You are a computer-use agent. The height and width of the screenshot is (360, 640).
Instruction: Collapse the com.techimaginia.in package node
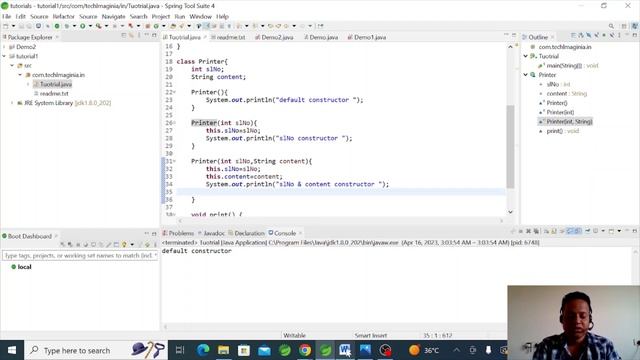(x=20, y=75)
